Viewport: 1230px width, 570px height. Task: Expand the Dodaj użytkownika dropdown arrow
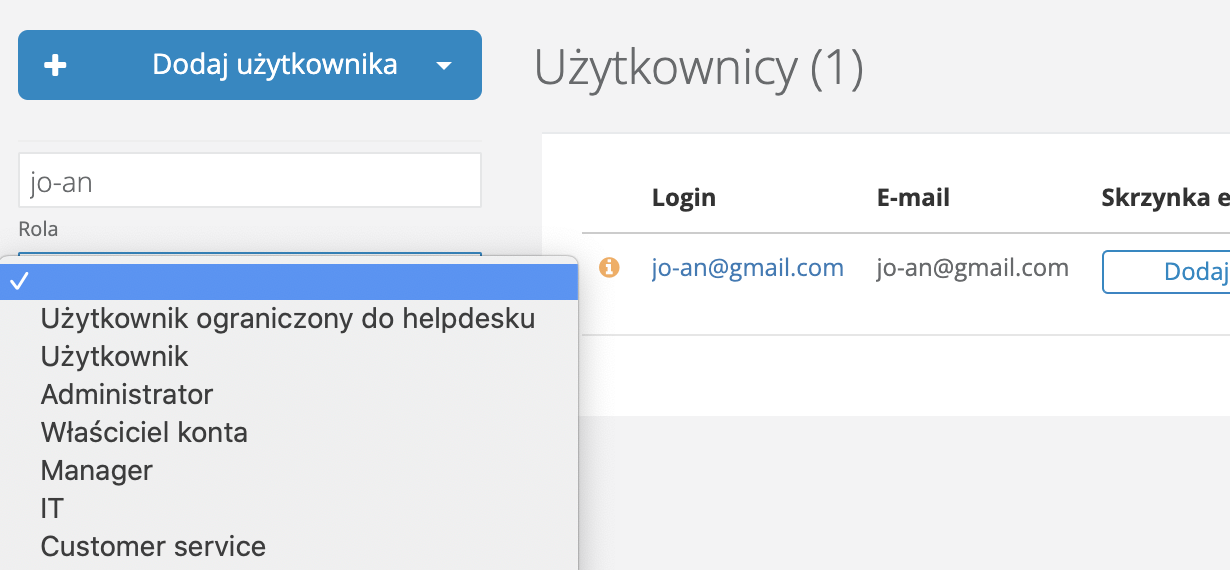[444, 66]
